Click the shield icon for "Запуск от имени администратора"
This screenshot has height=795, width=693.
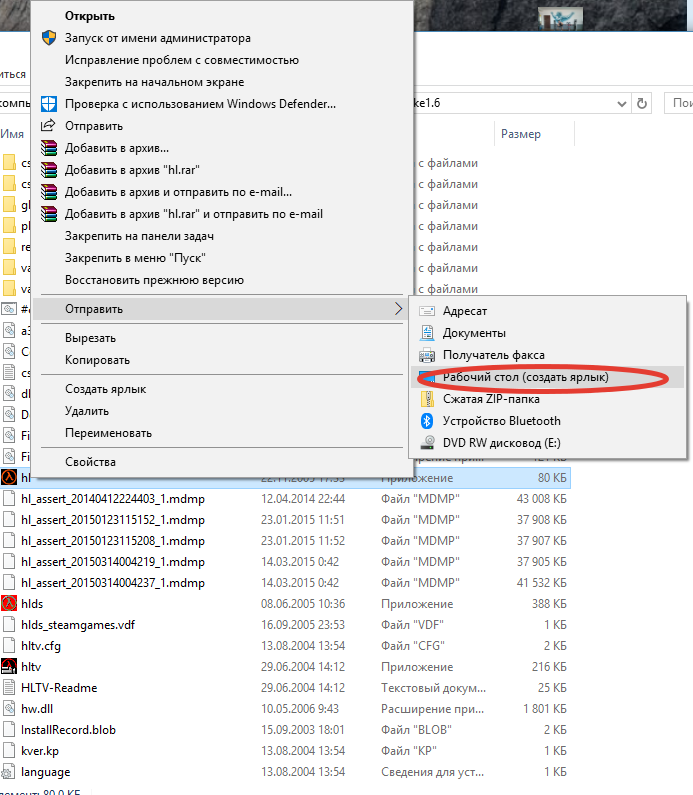pyautogui.click(x=47, y=38)
